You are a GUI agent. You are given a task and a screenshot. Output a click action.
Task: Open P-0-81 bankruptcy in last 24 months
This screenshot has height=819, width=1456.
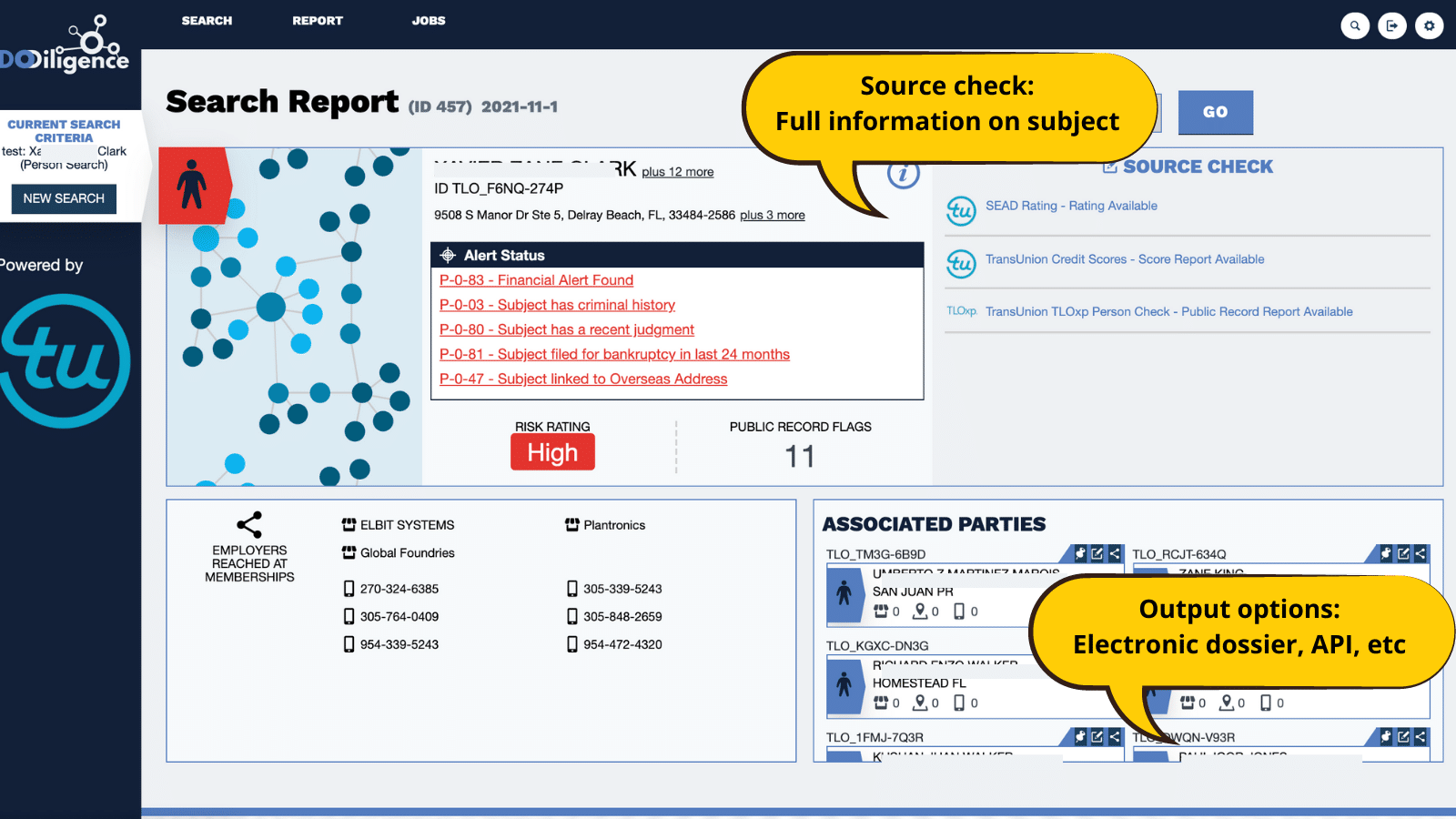[614, 354]
